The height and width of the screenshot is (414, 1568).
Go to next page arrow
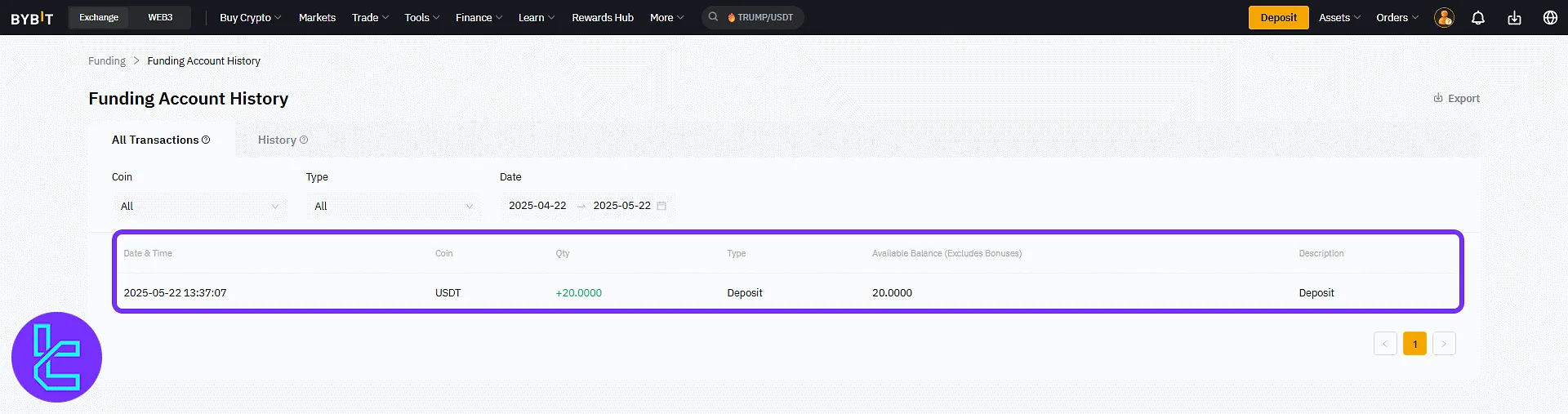tap(1444, 344)
